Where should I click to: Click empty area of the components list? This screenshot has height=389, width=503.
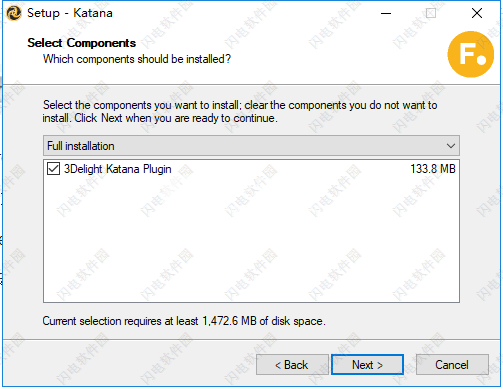click(251, 240)
